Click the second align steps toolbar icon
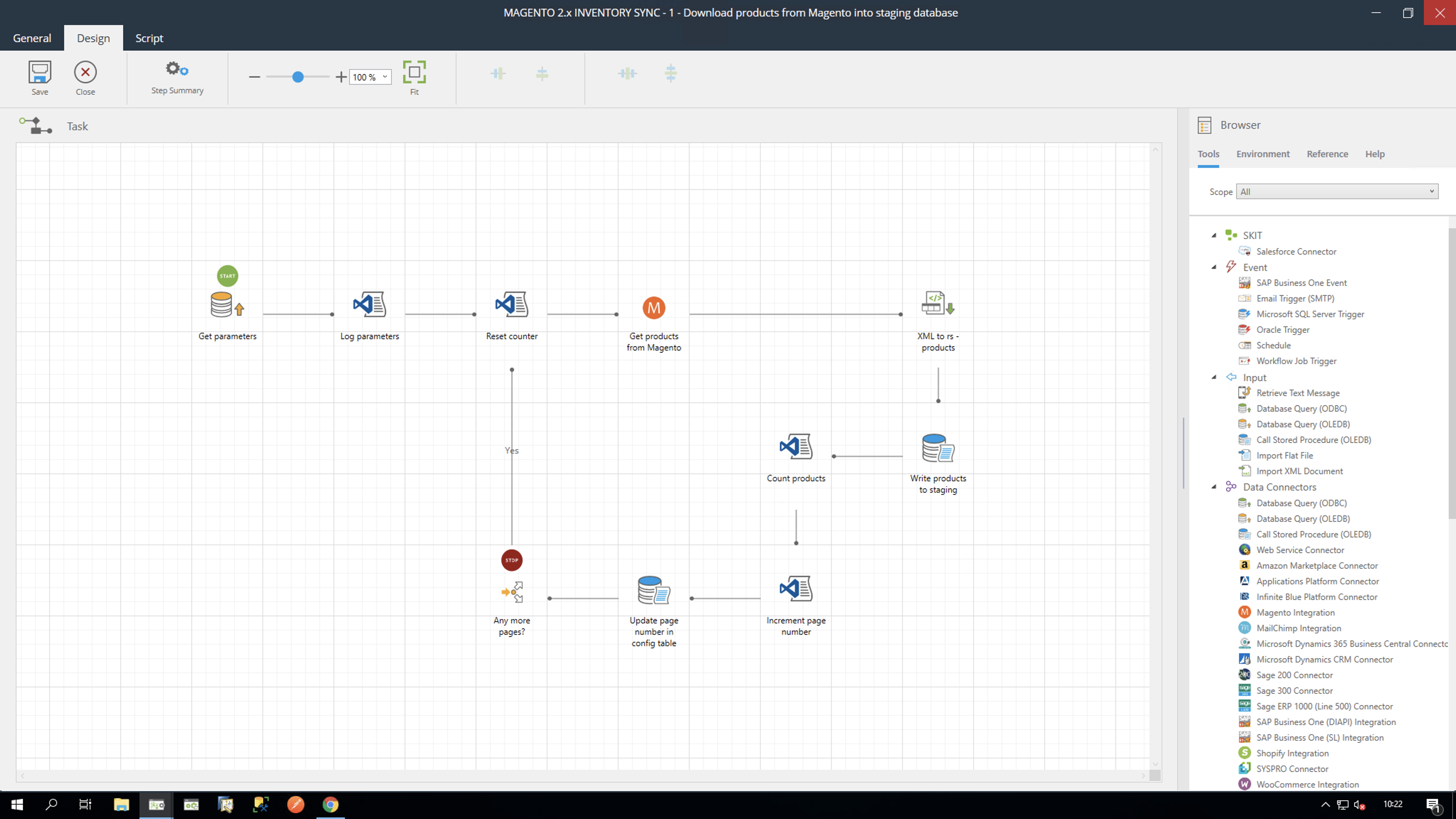The width and height of the screenshot is (1456, 819). [542, 74]
